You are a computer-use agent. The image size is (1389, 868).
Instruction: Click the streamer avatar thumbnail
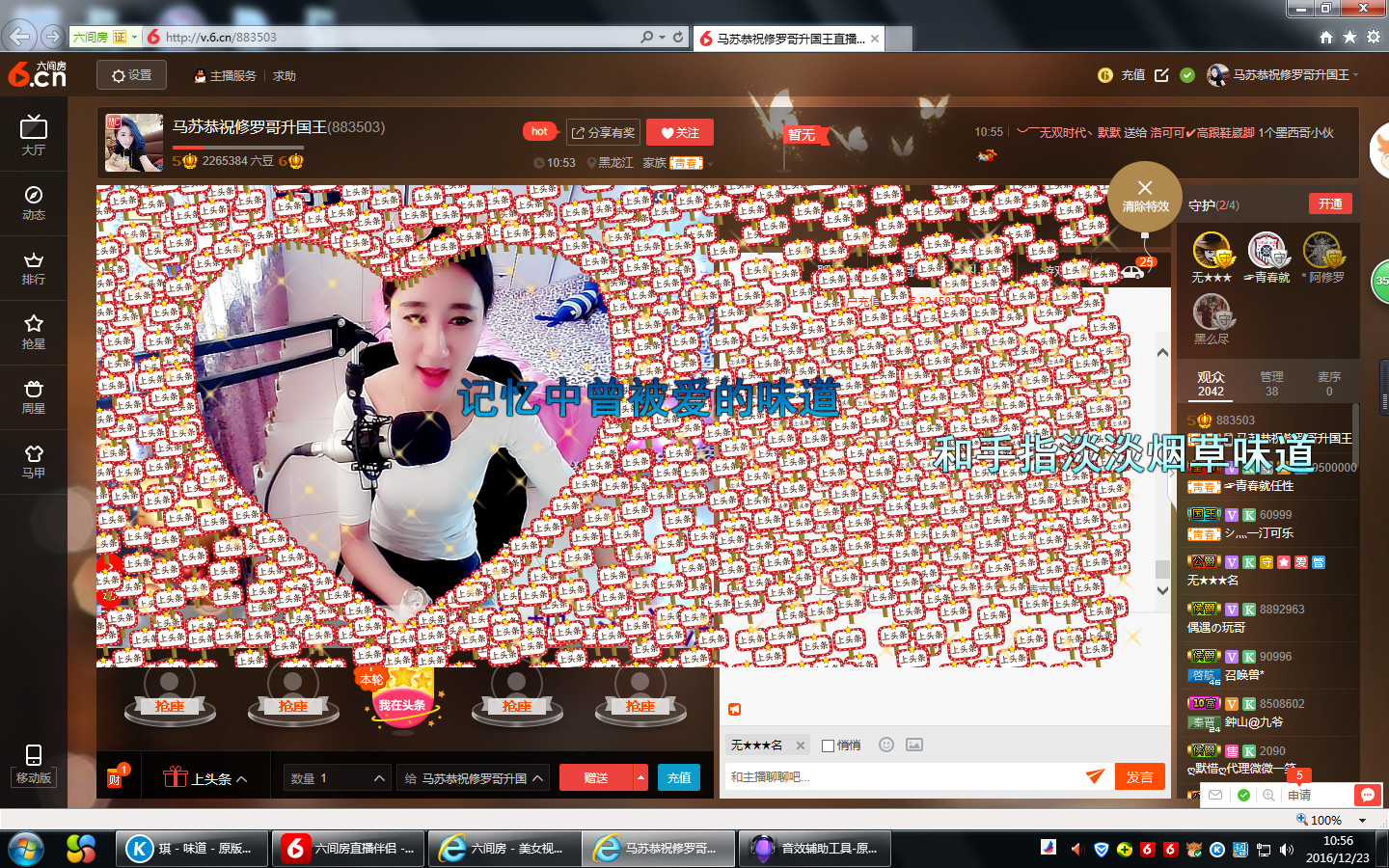click(134, 143)
